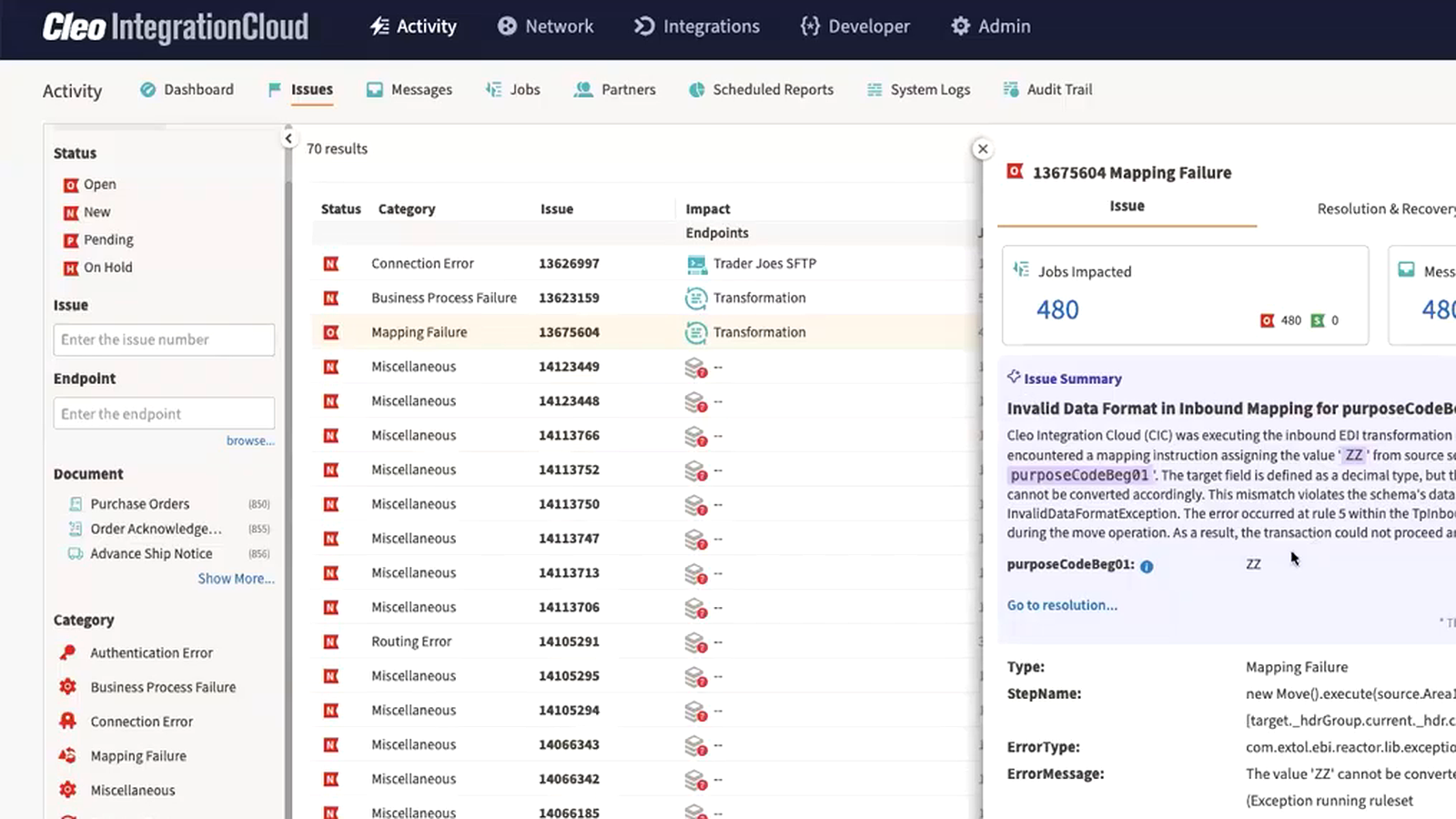Click the browse... link under Endpoint
The image size is (1456, 819).
tap(250, 440)
